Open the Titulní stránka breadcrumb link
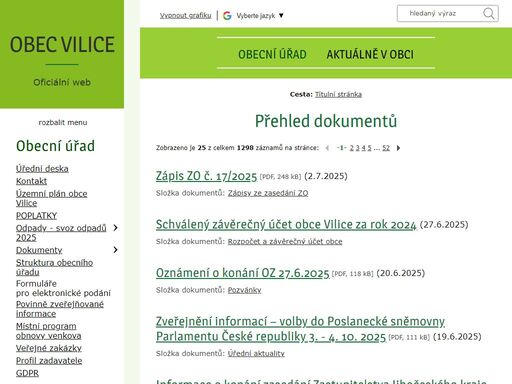The width and height of the screenshot is (512, 384). pyautogui.click(x=338, y=94)
